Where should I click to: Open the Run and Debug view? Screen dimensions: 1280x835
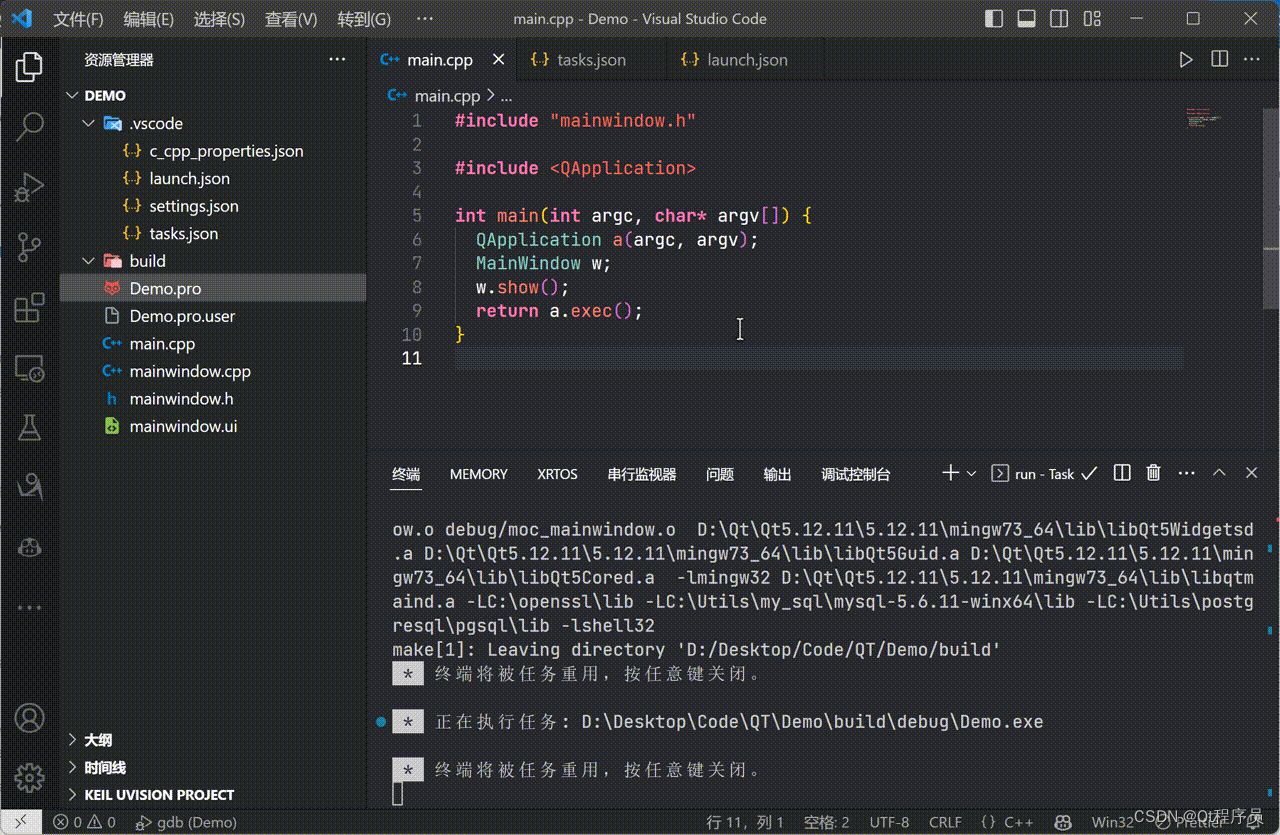pos(29,187)
